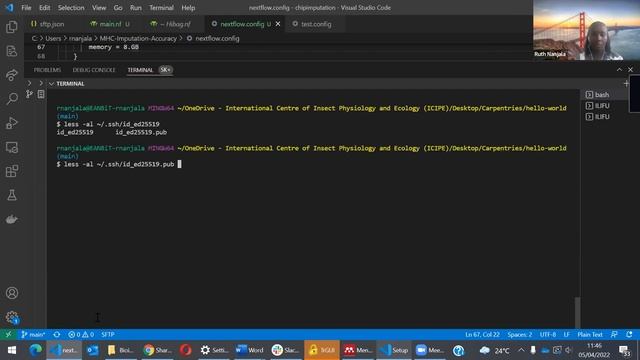Open Settings window from taskbar
Viewport: 640px width, 360px height.
pos(214,350)
